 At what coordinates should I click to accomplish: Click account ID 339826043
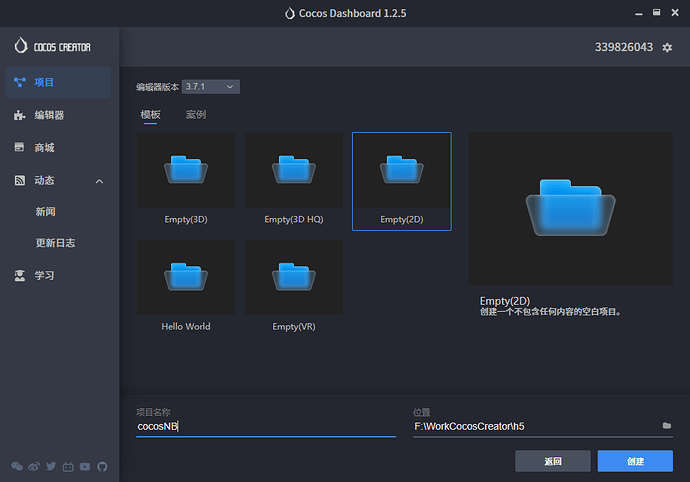(x=624, y=47)
